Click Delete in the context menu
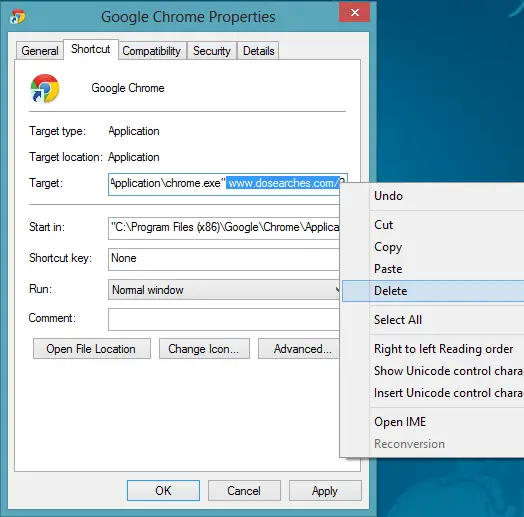Viewport: 524px width, 517px height. [x=433, y=291]
